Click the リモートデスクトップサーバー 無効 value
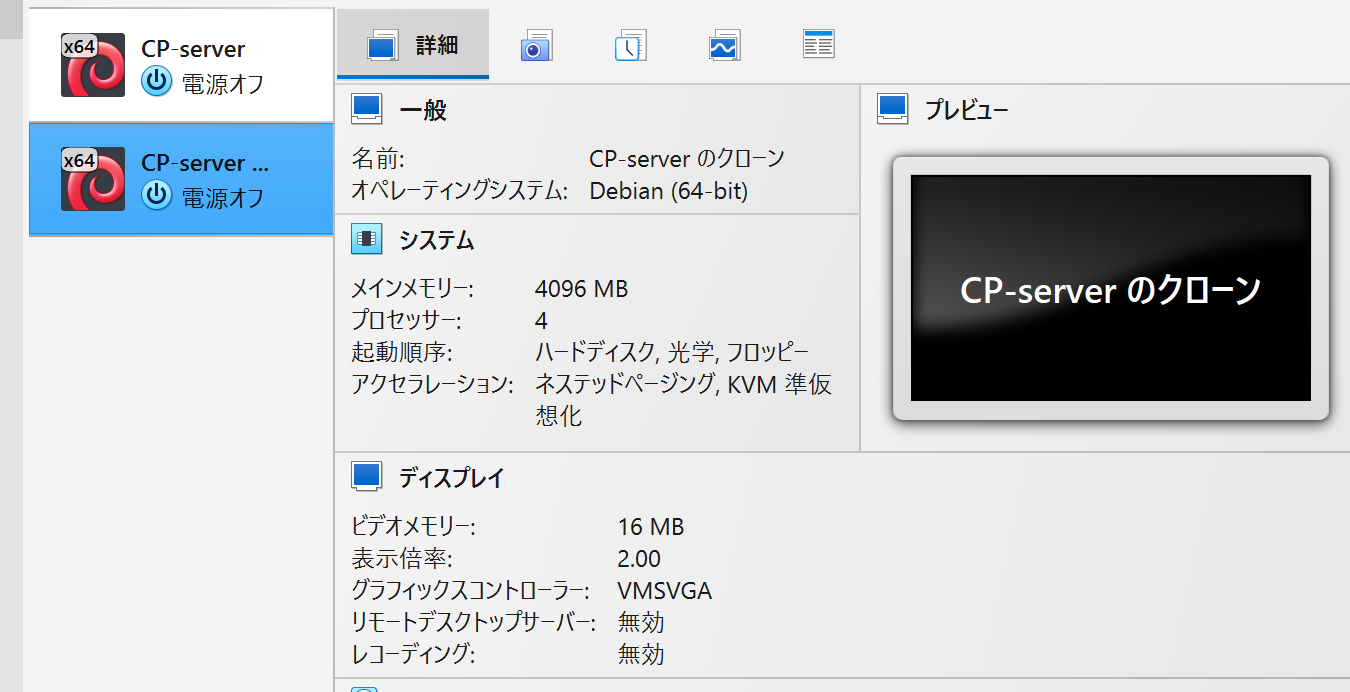 pos(641,622)
